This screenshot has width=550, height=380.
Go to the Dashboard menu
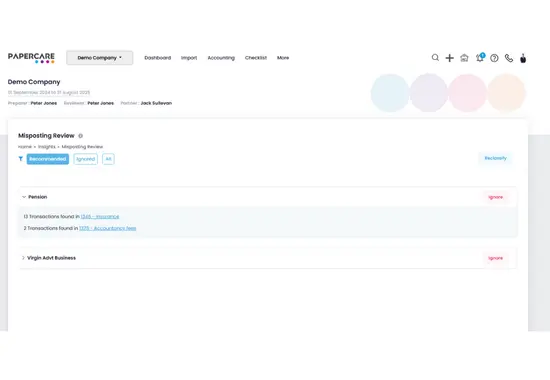click(157, 58)
